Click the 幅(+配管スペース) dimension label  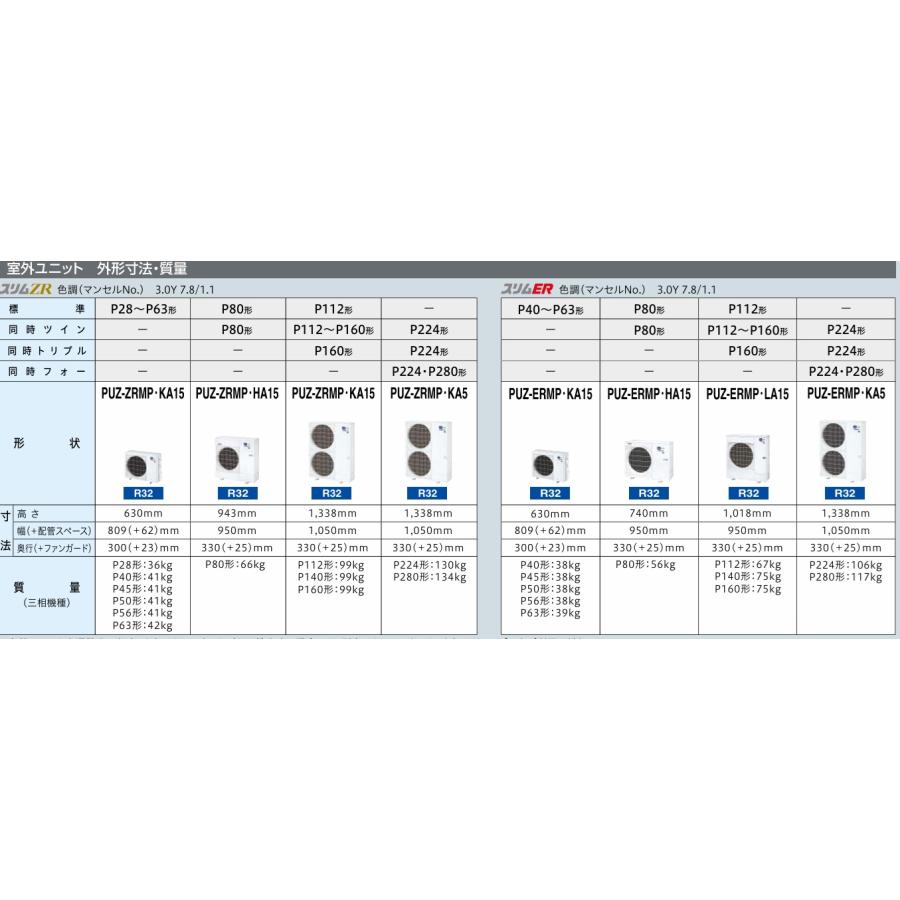54,531
